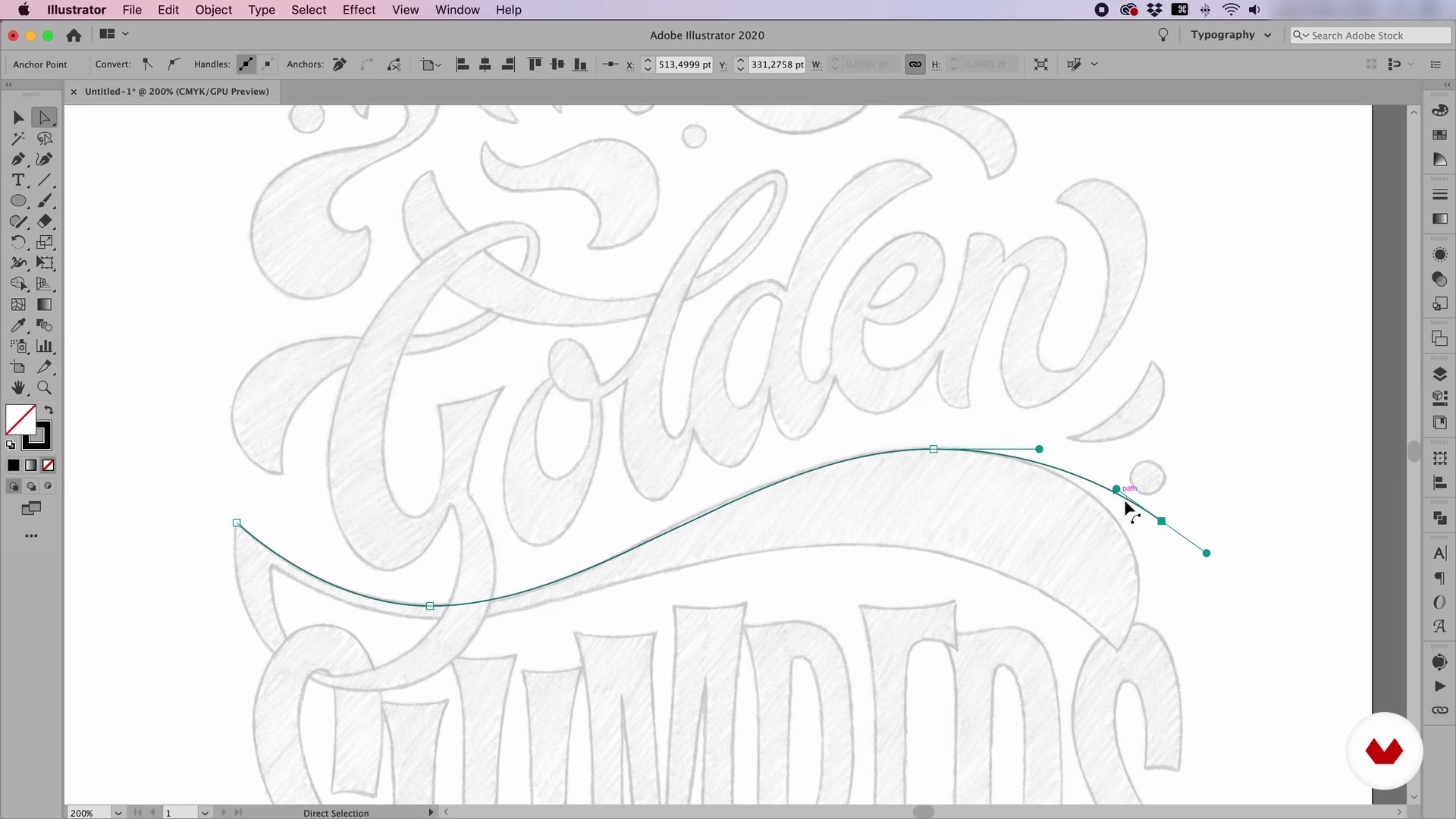Open the File menu
The width and height of the screenshot is (1456, 819).
point(132,10)
